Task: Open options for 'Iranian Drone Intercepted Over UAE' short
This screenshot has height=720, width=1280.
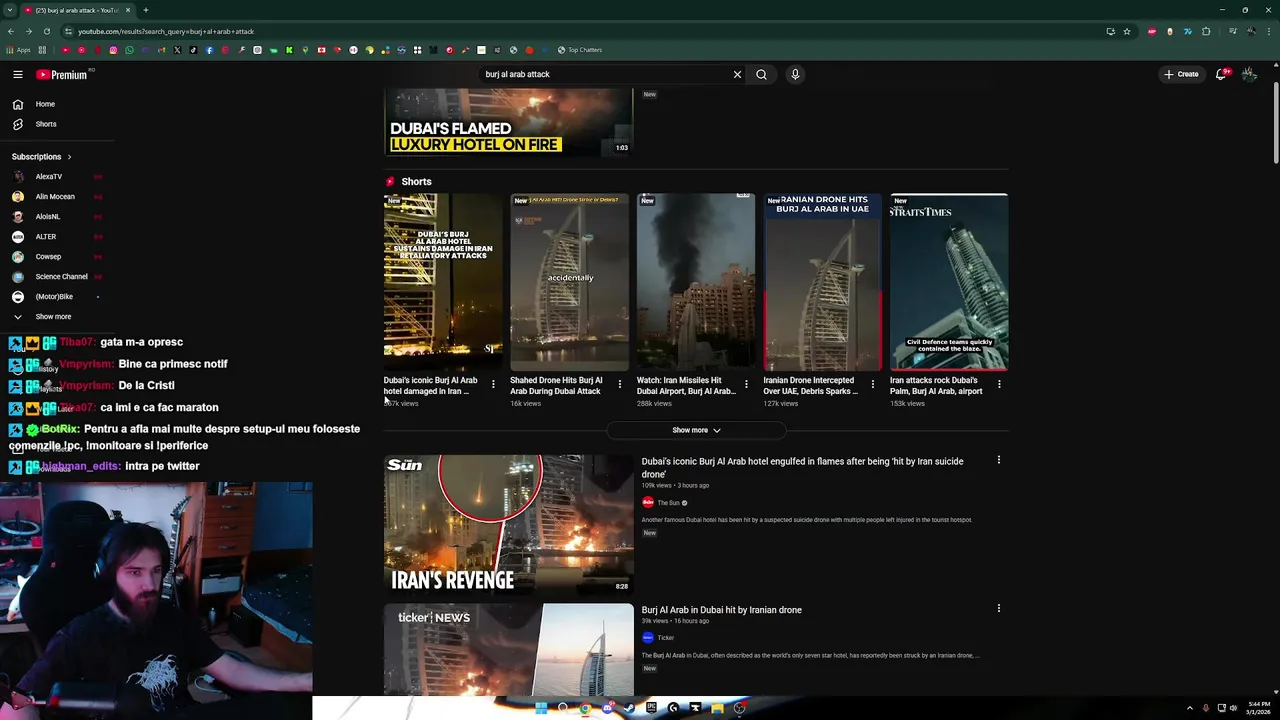Action: 872,384
